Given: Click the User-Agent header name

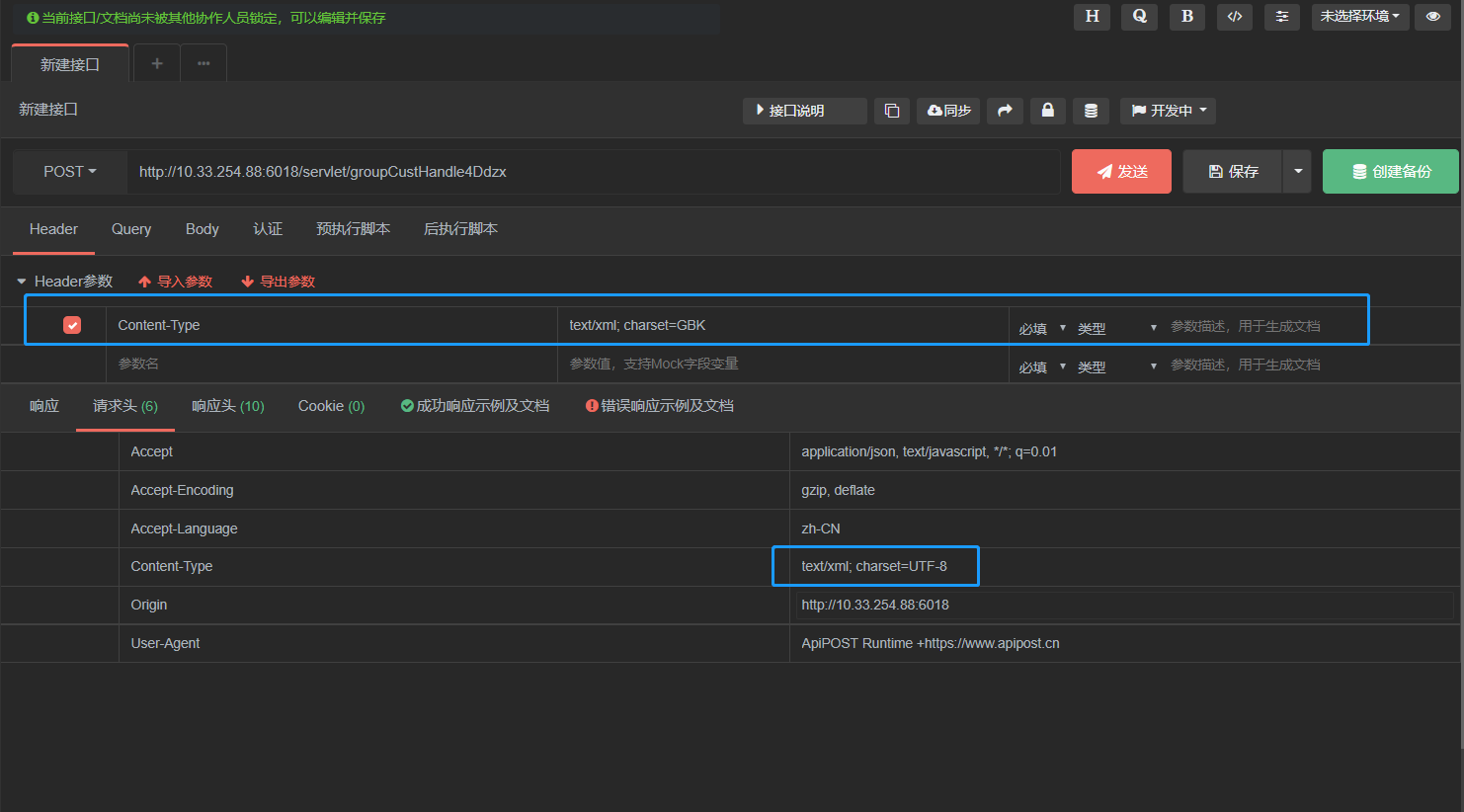Looking at the screenshot, I should click(x=165, y=643).
